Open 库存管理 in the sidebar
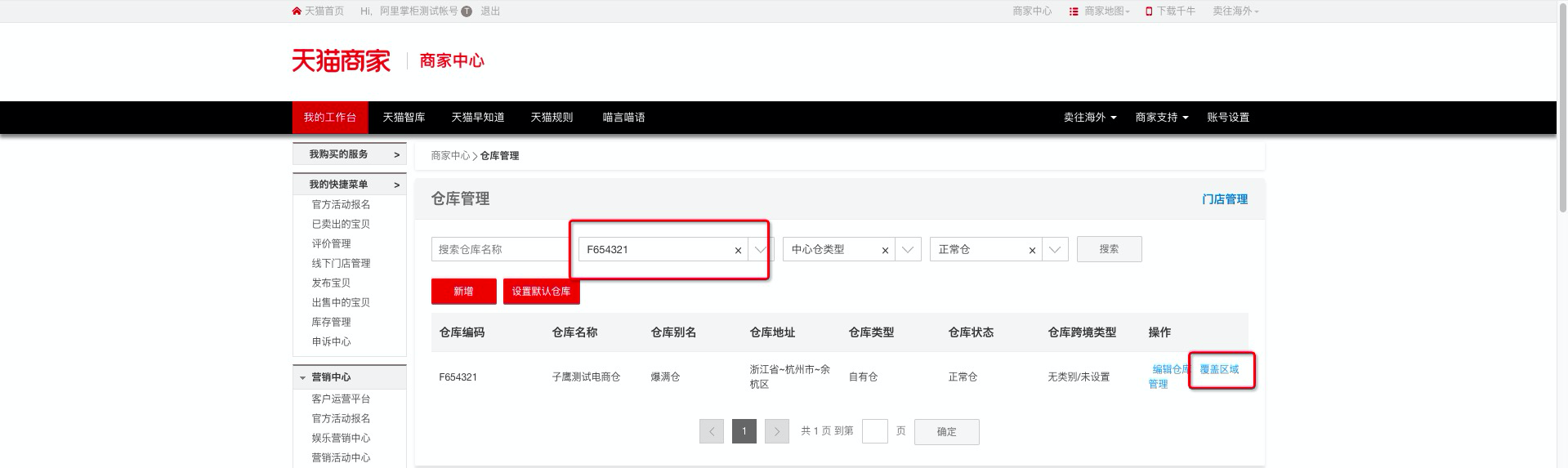This screenshot has width=1568, height=468. pyautogui.click(x=331, y=323)
